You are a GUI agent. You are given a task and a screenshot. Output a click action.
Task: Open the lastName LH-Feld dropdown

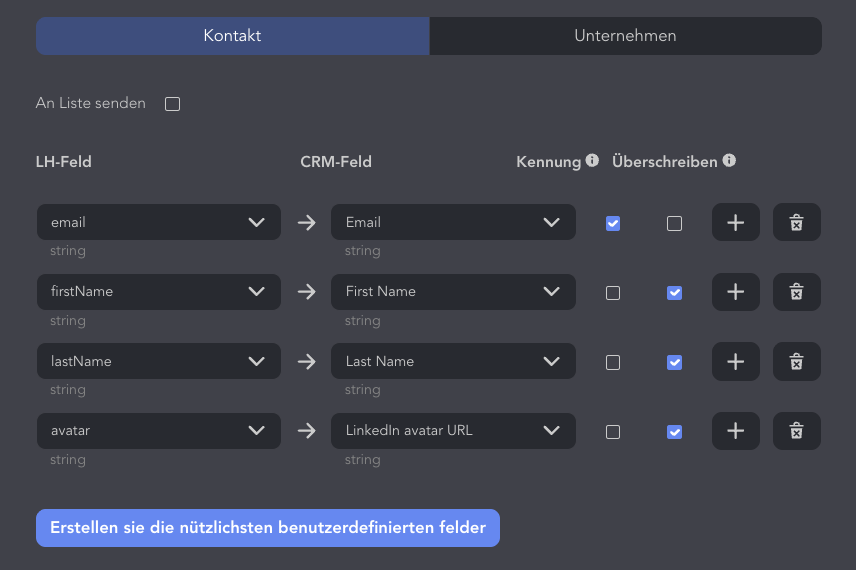coord(159,361)
